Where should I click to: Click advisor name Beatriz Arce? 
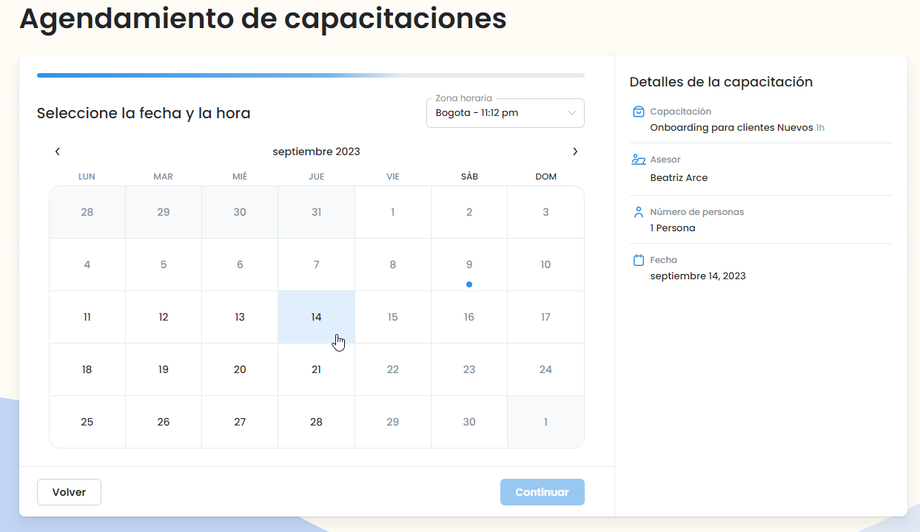[x=679, y=178]
